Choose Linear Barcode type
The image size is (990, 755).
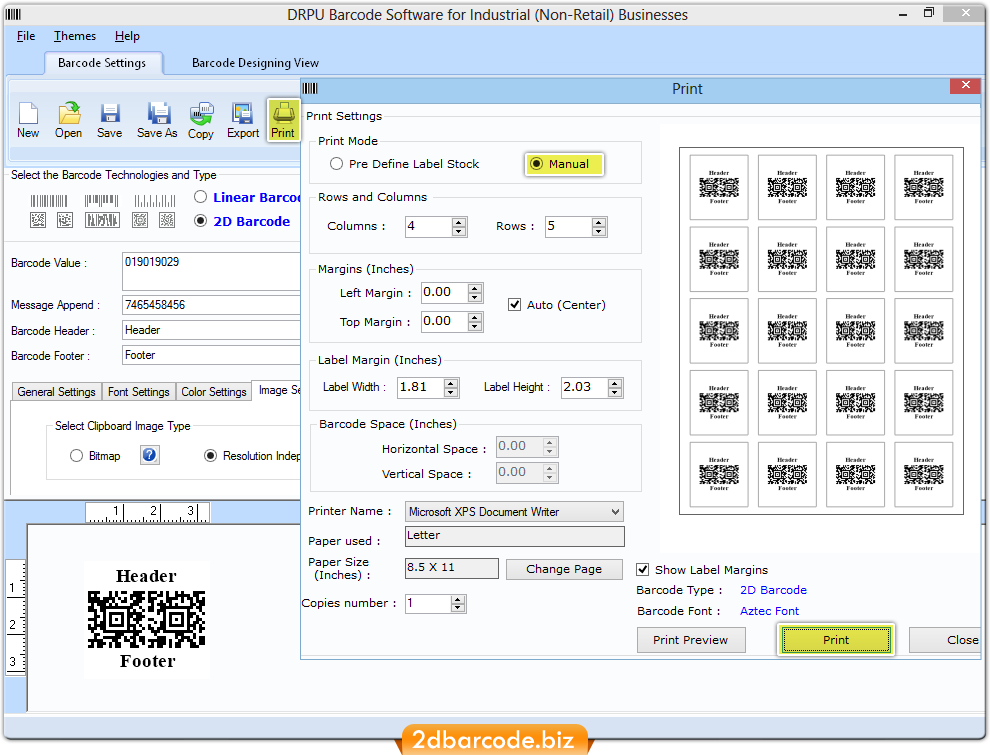pos(201,197)
